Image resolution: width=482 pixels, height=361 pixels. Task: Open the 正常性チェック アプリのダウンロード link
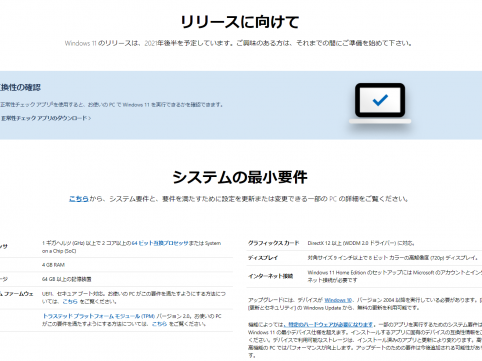[46, 118]
